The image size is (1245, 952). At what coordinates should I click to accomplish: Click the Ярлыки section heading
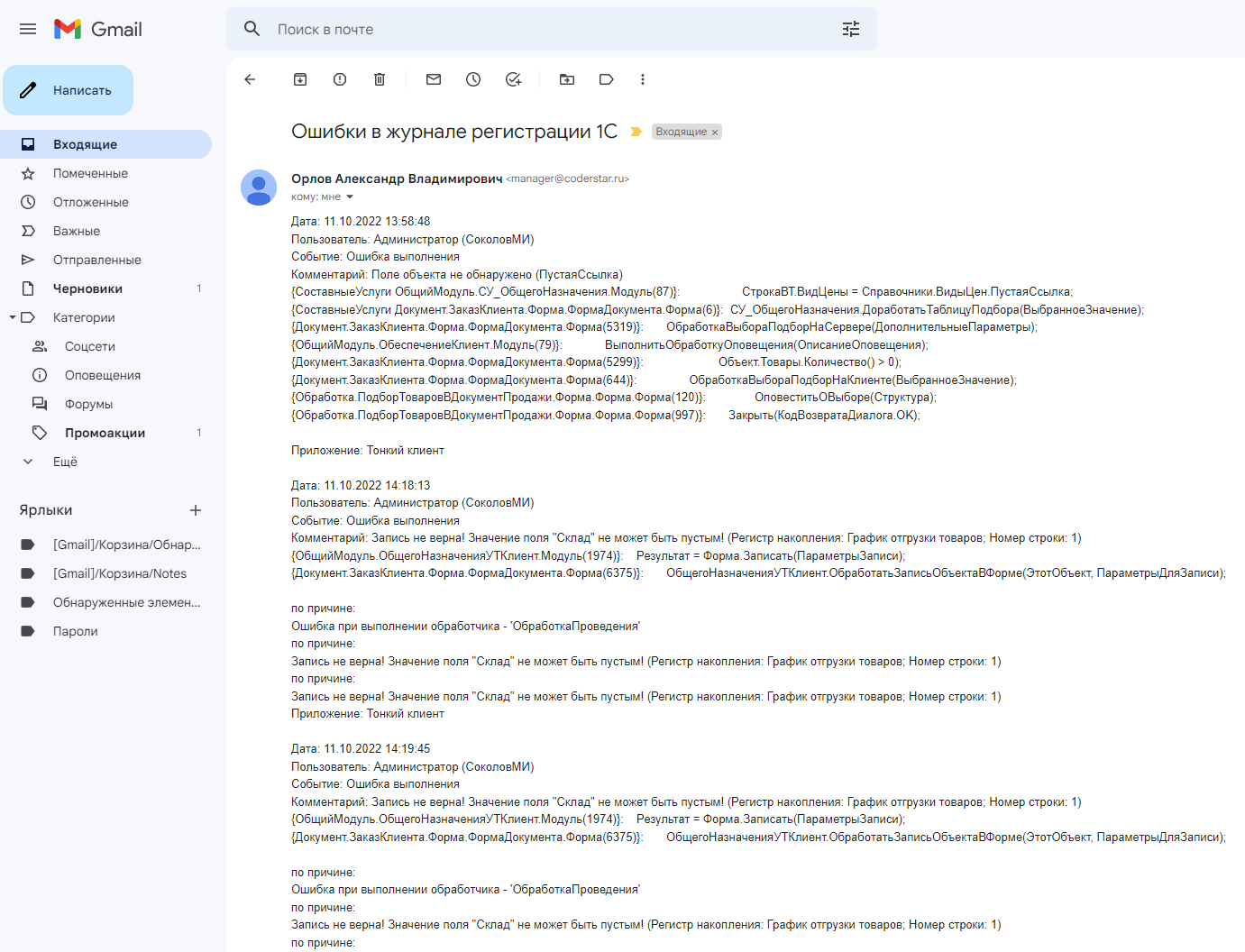click(46, 510)
